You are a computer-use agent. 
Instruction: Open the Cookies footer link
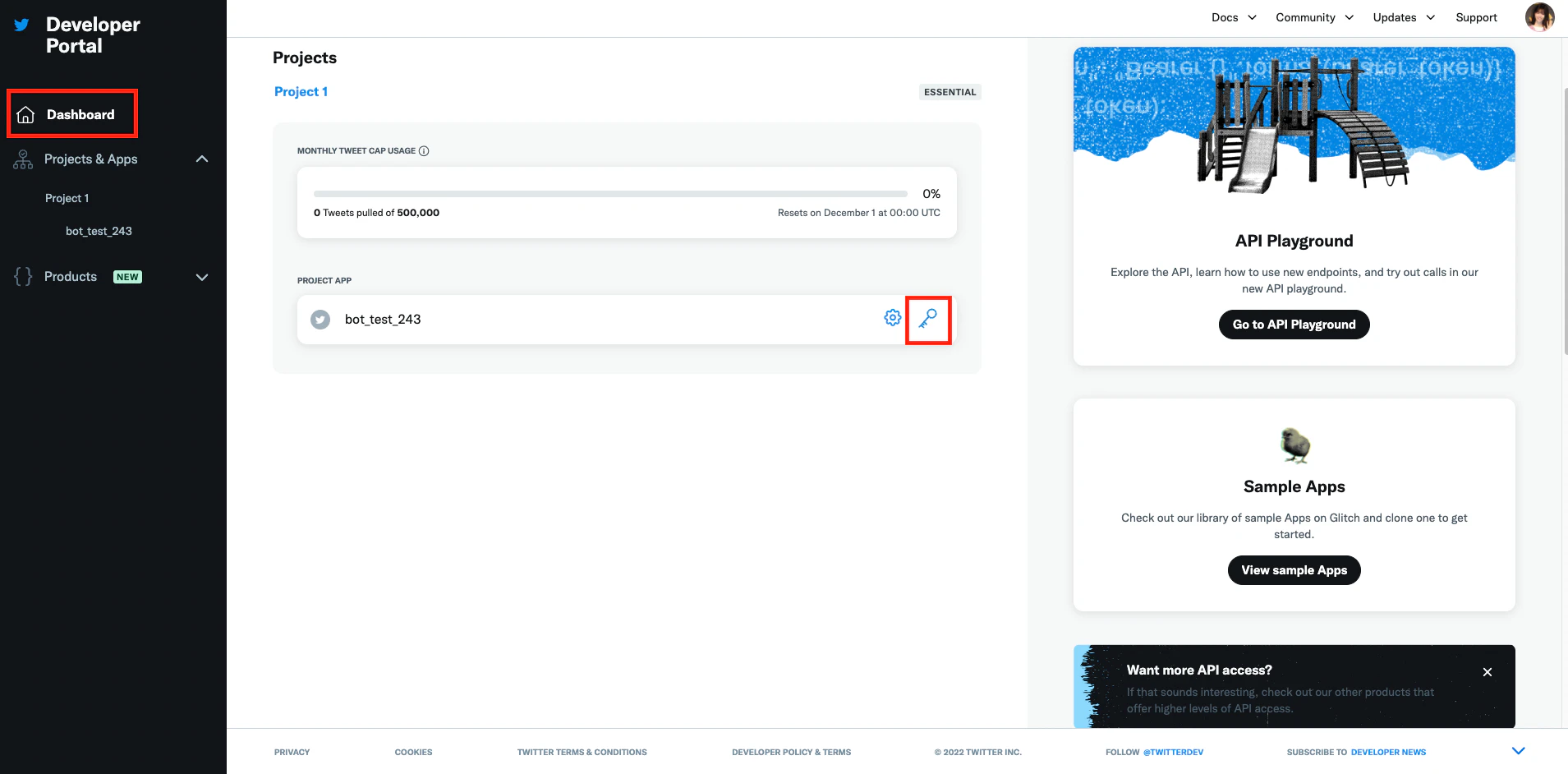[413, 753]
